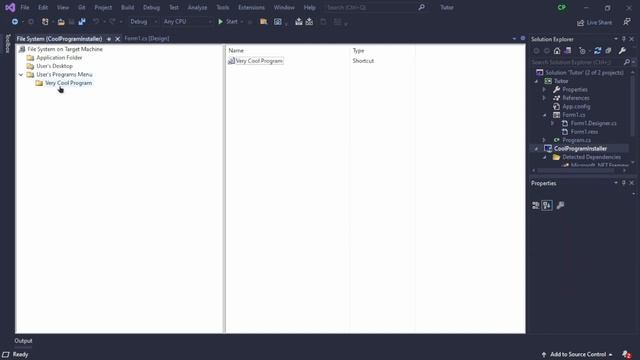Open the Project menu
The height and width of the screenshot is (360, 640).
coord(103,7)
